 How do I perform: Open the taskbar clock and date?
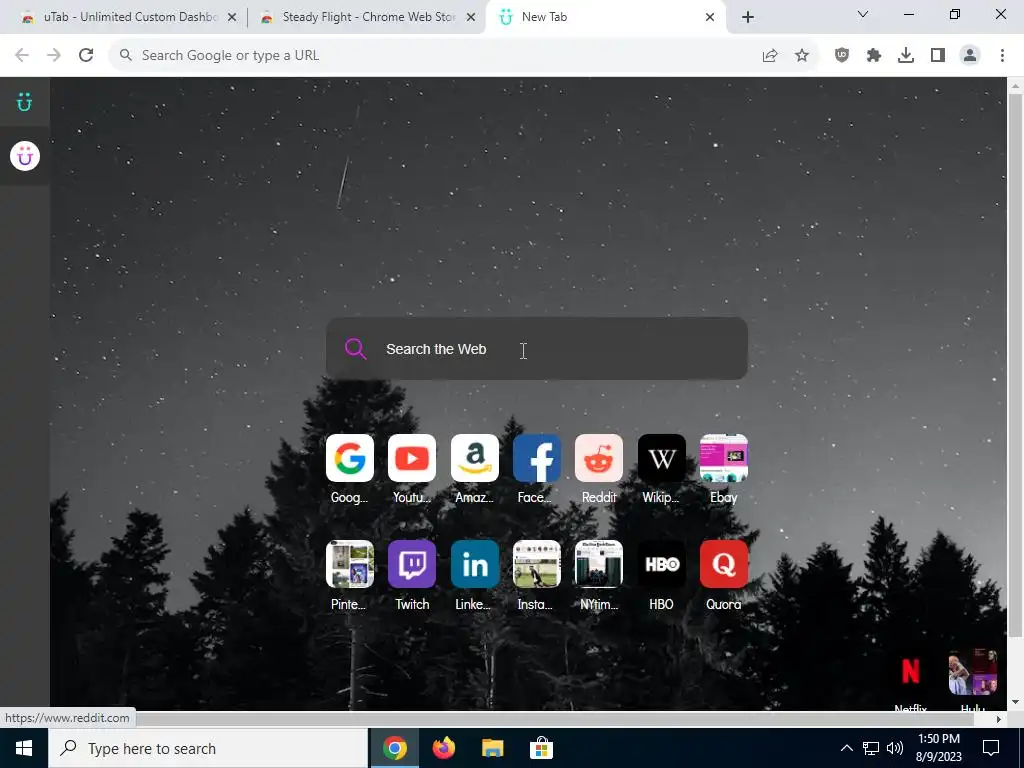tap(938, 748)
